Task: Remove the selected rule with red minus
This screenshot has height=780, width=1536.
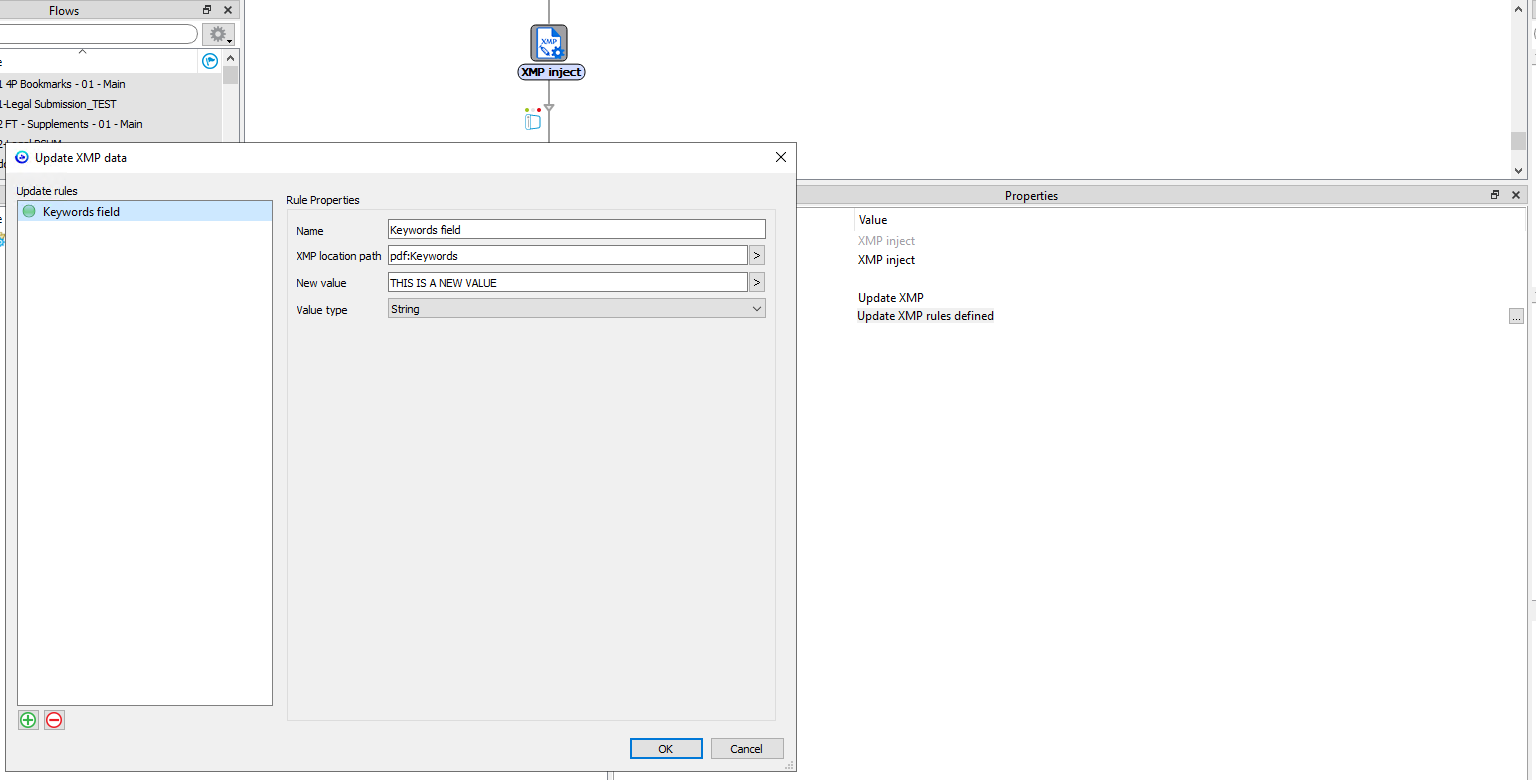Action: 54,720
